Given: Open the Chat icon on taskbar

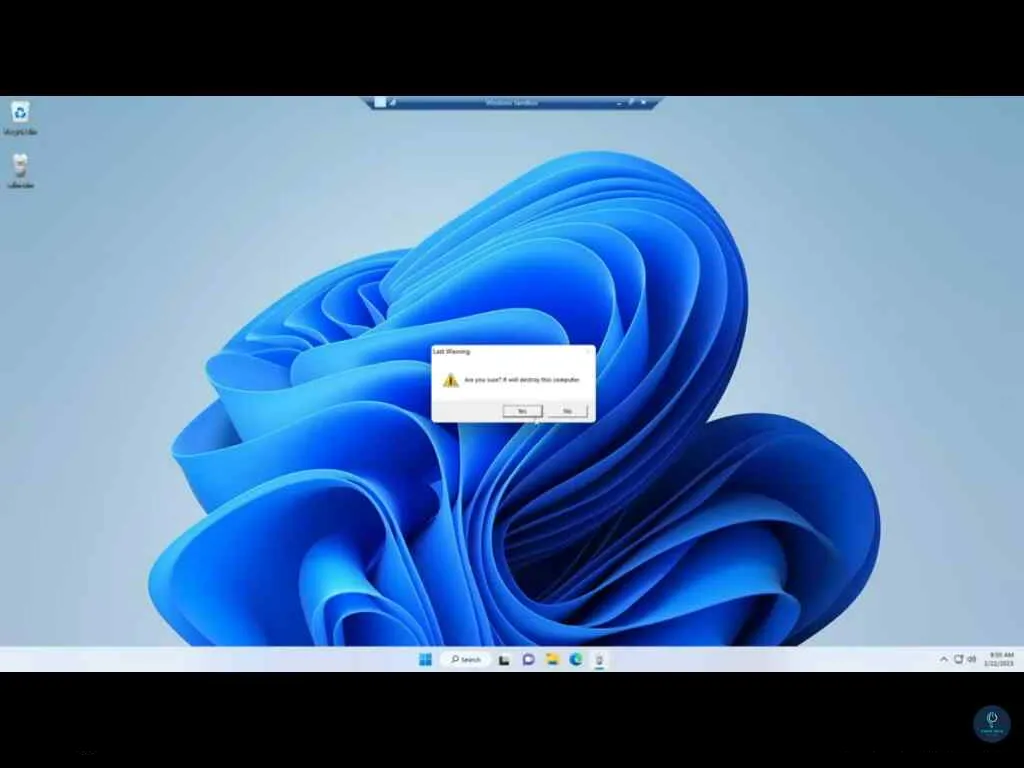Looking at the screenshot, I should [528, 660].
